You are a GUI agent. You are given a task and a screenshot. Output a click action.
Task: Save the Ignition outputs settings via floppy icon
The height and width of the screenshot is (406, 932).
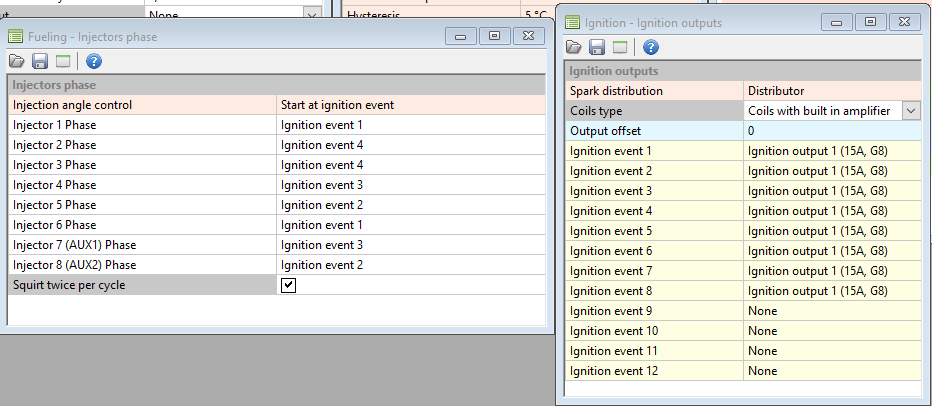coord(597,47)
